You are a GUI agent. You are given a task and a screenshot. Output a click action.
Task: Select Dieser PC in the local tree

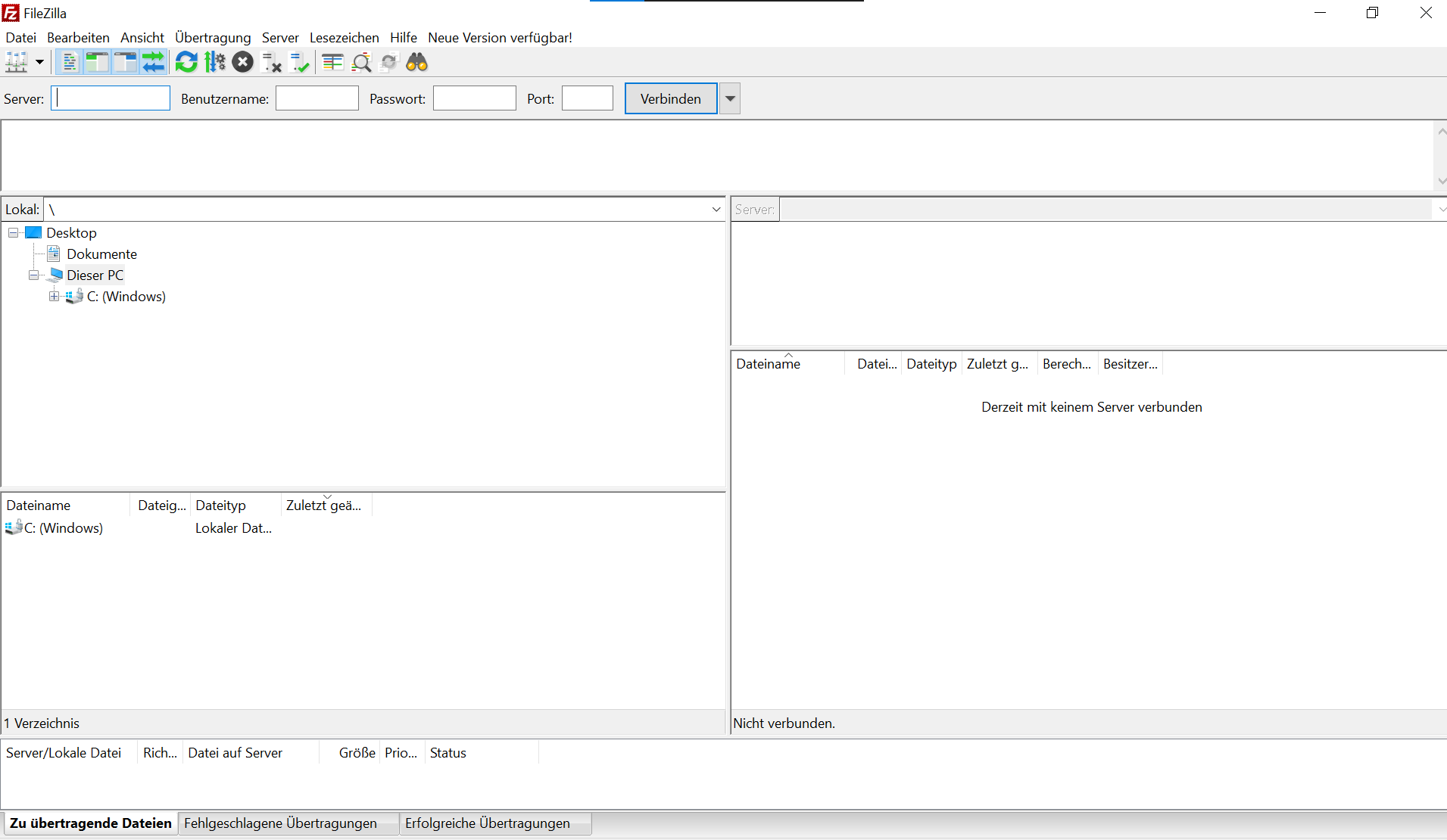pos(95,275)
